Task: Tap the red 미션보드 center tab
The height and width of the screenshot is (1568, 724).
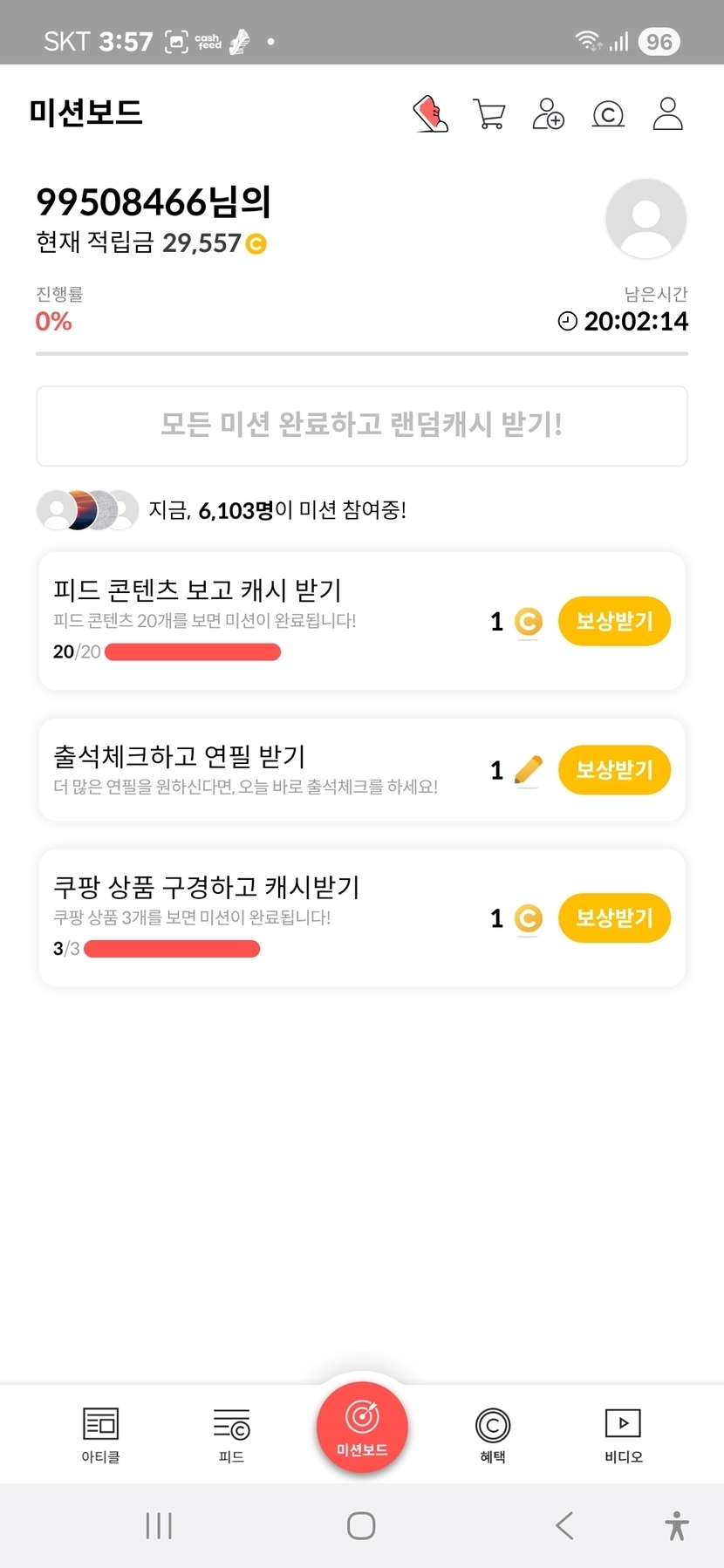Action: 362,1427
